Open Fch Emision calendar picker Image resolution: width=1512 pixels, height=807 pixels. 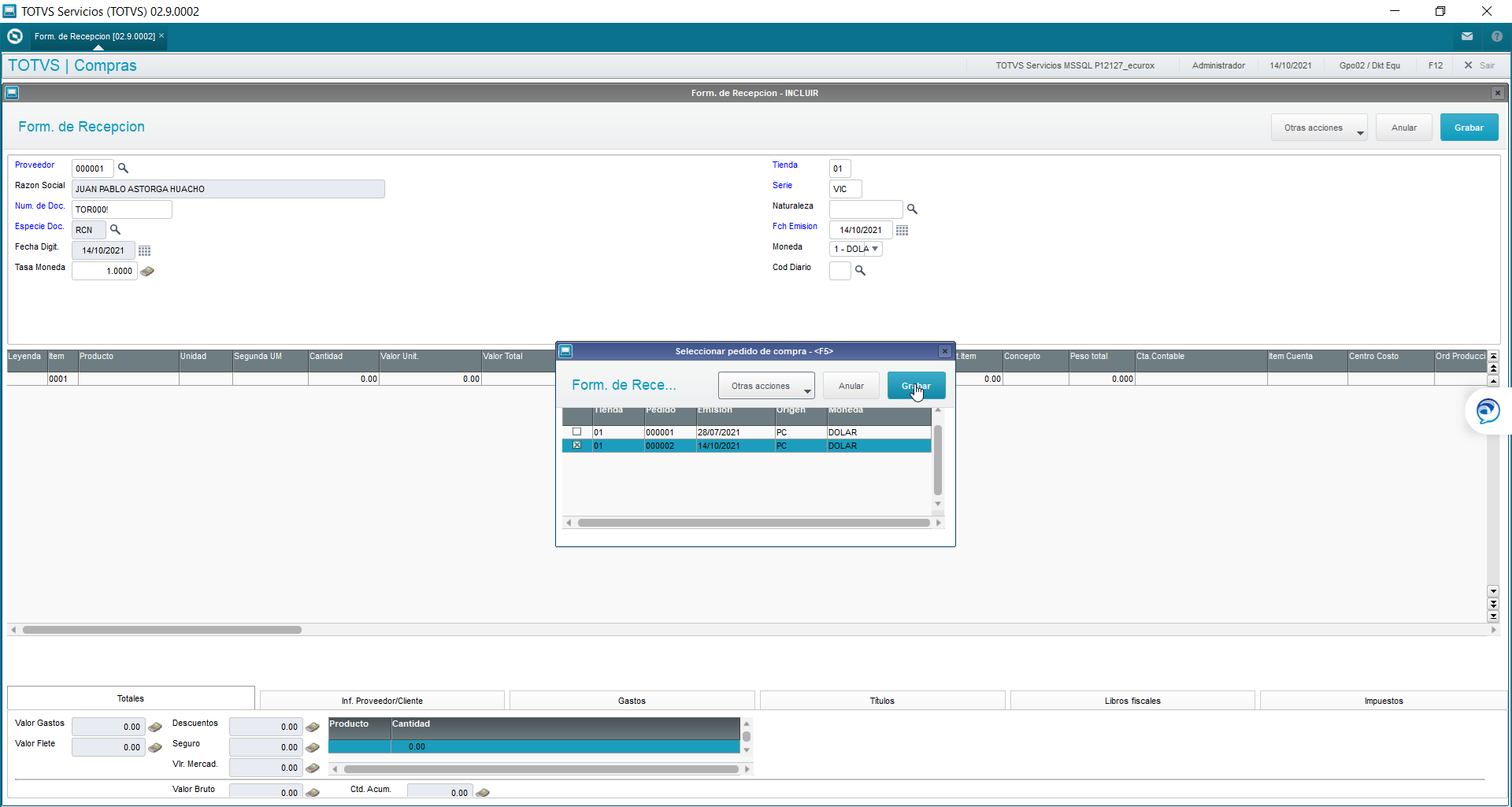pos(902,230)
